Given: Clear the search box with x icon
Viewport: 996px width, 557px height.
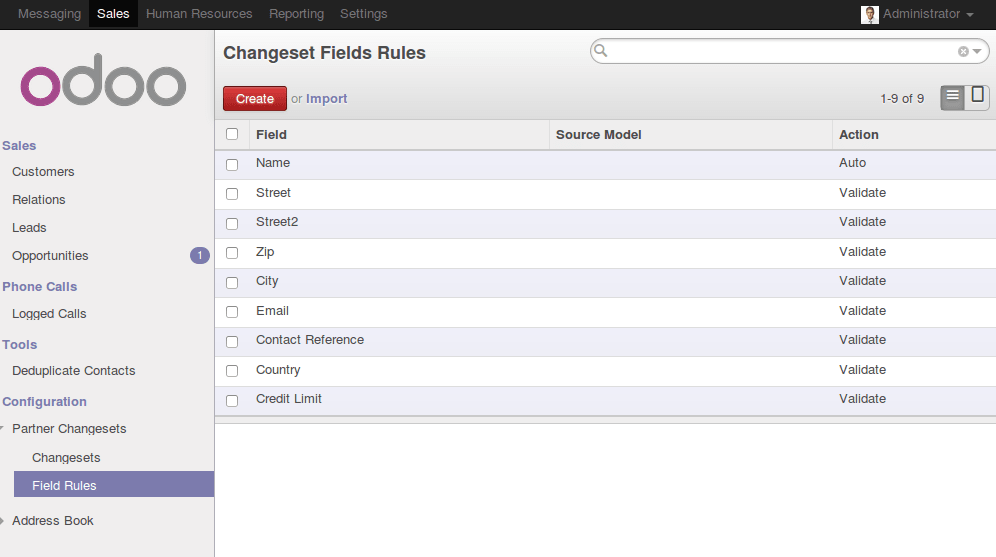Looking at the screenshot, I should click(963, 51).
